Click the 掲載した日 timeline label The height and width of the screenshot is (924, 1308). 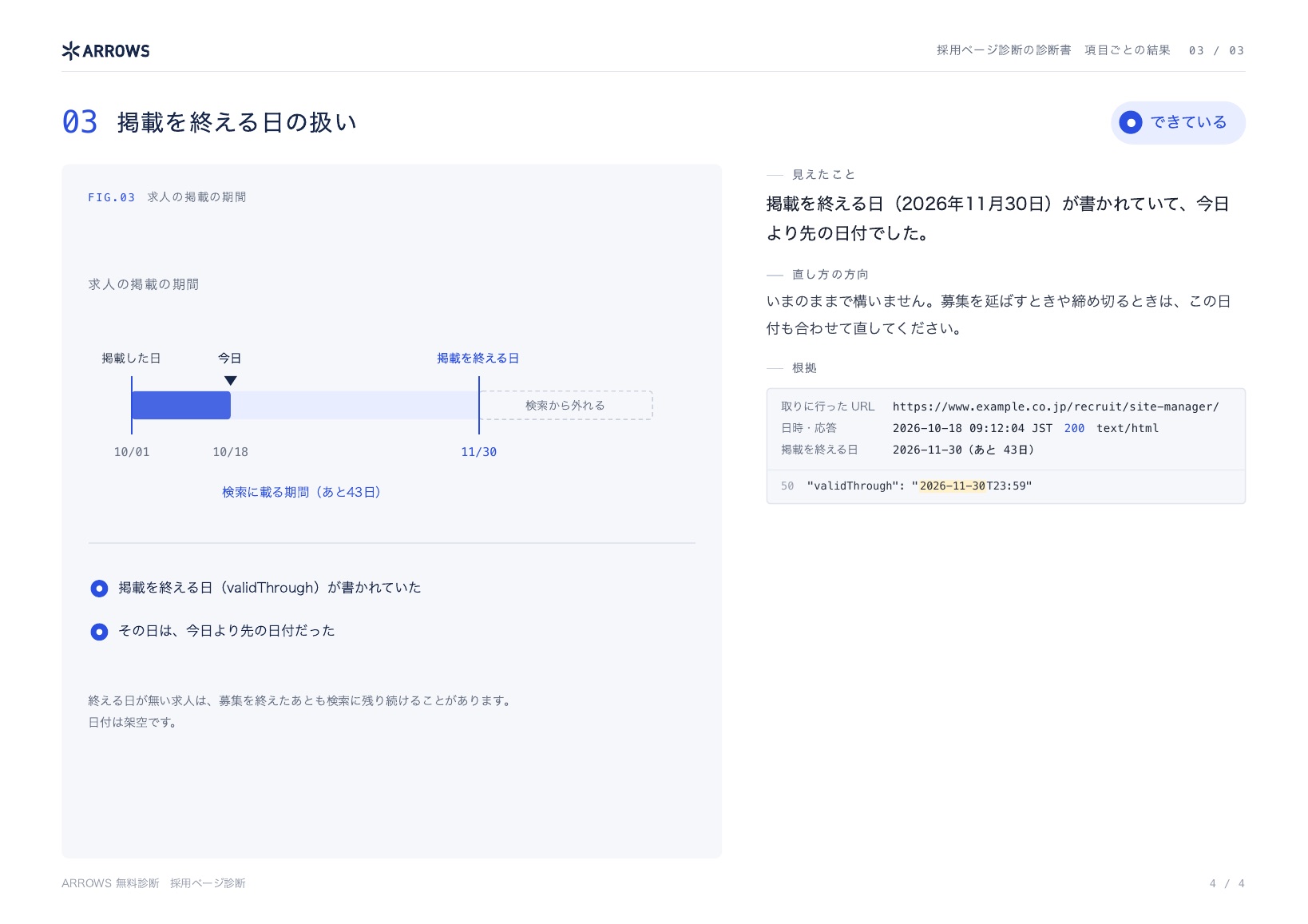[x=131, y=359]
